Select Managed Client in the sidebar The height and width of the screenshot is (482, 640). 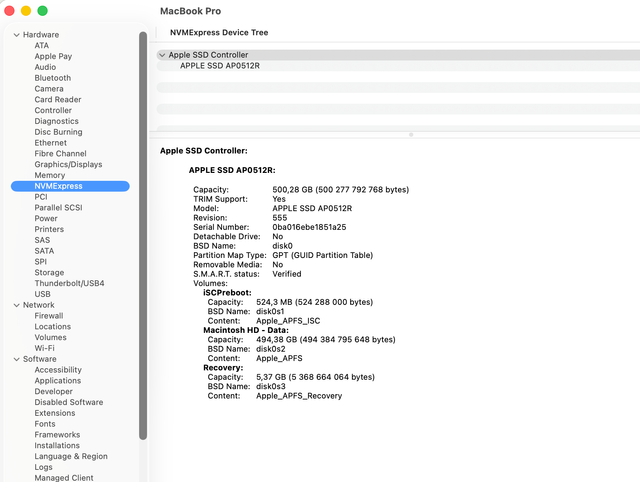[64, 478]
